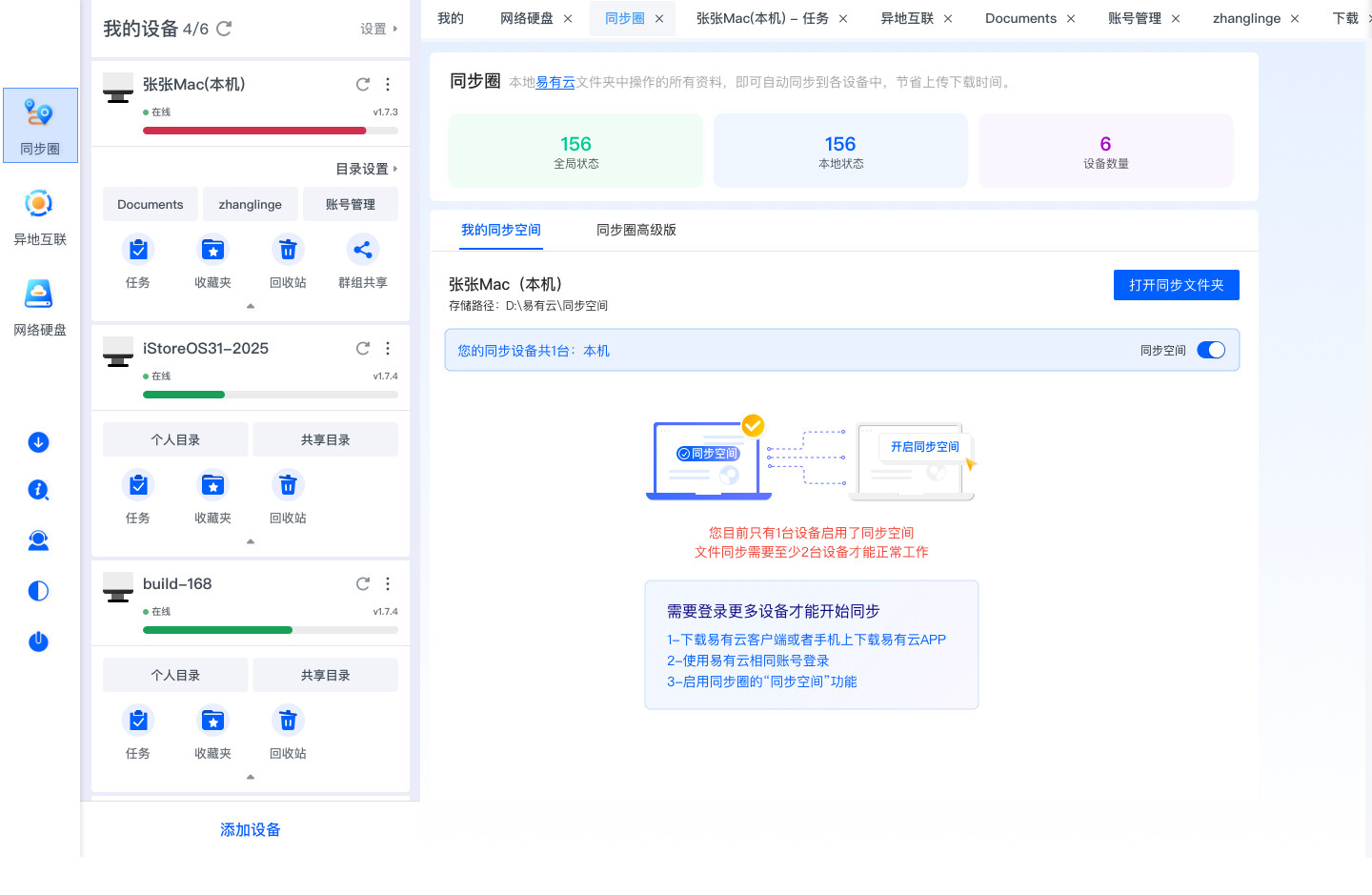Expand the 目录设置 menu
The width and height of the screenshot is (1372, 895).
(x=367, y=169)
